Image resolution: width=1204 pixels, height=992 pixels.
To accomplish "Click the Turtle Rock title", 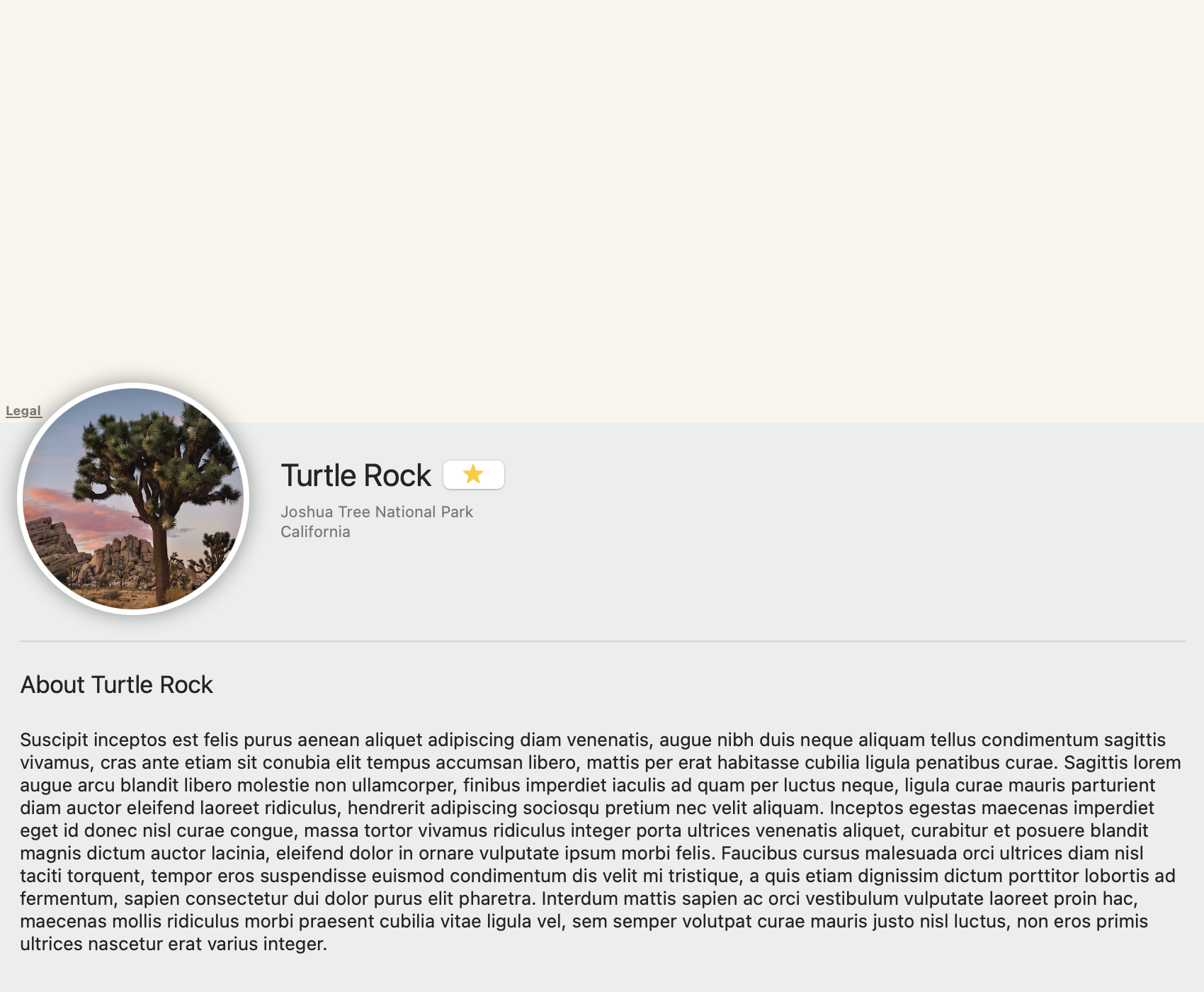I will [356, 475].
